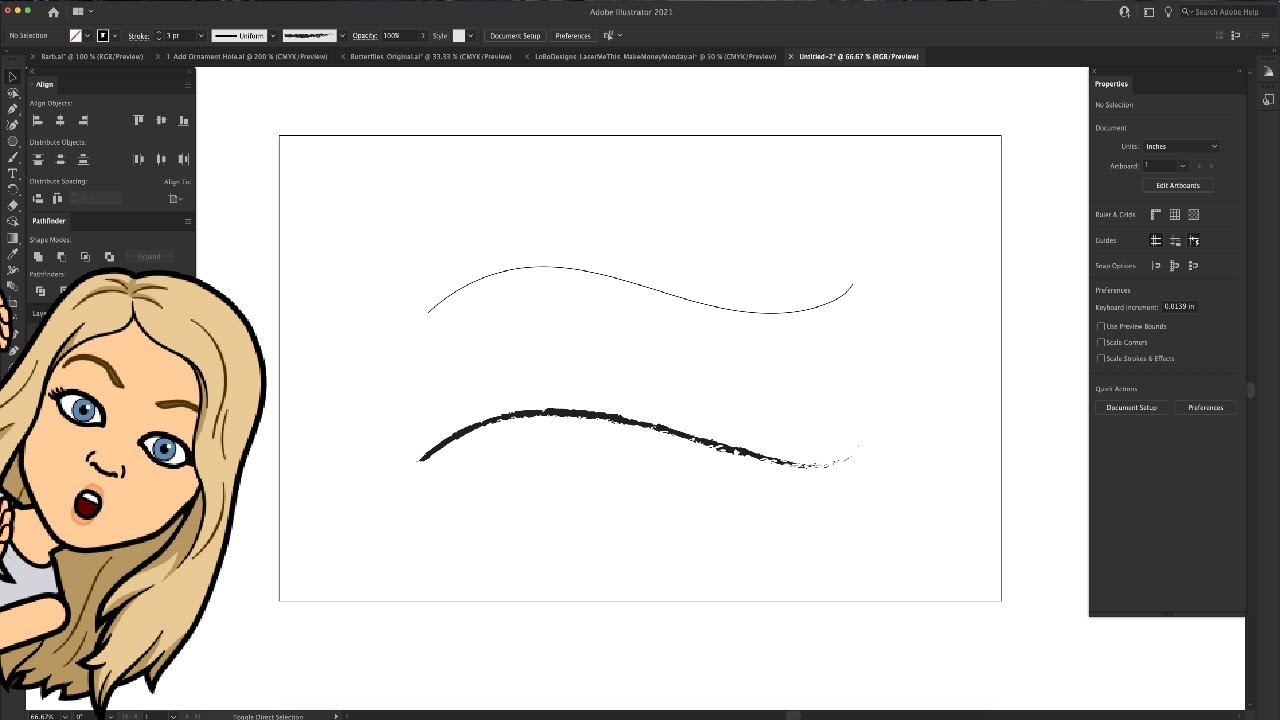Select the Selection arrow tool

point(13,77)
